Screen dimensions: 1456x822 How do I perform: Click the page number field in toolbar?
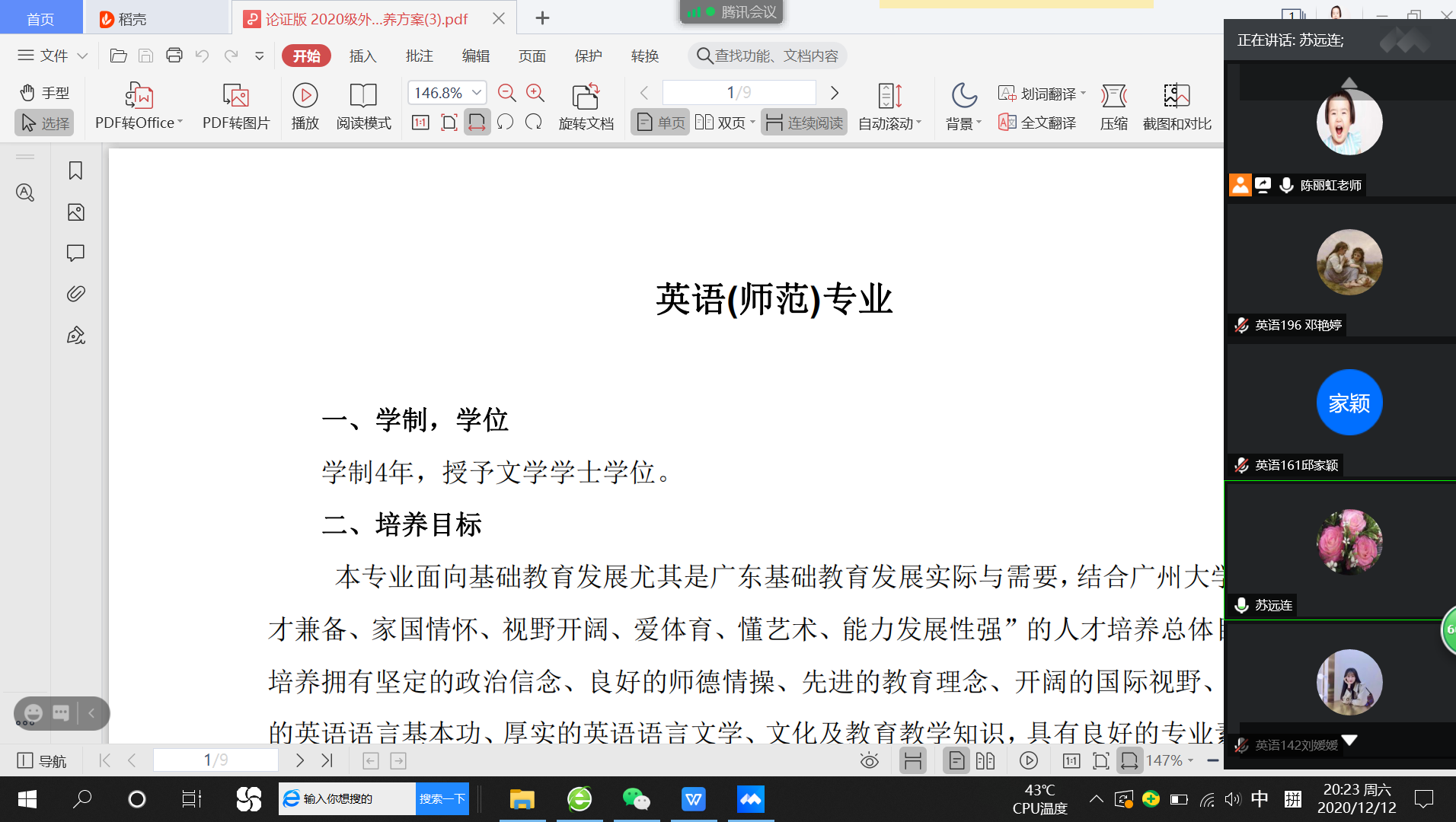point(738,93)
